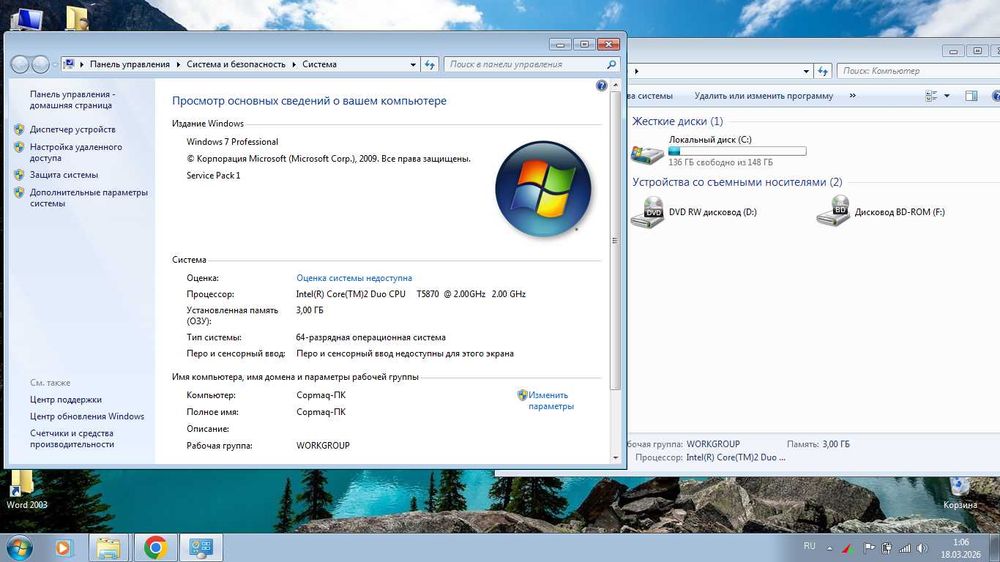The width and height of the screenshot is (1000, 562).
Task: Expand arrow after 'Панель управления' breadcrumb
Action: point(179,64)
